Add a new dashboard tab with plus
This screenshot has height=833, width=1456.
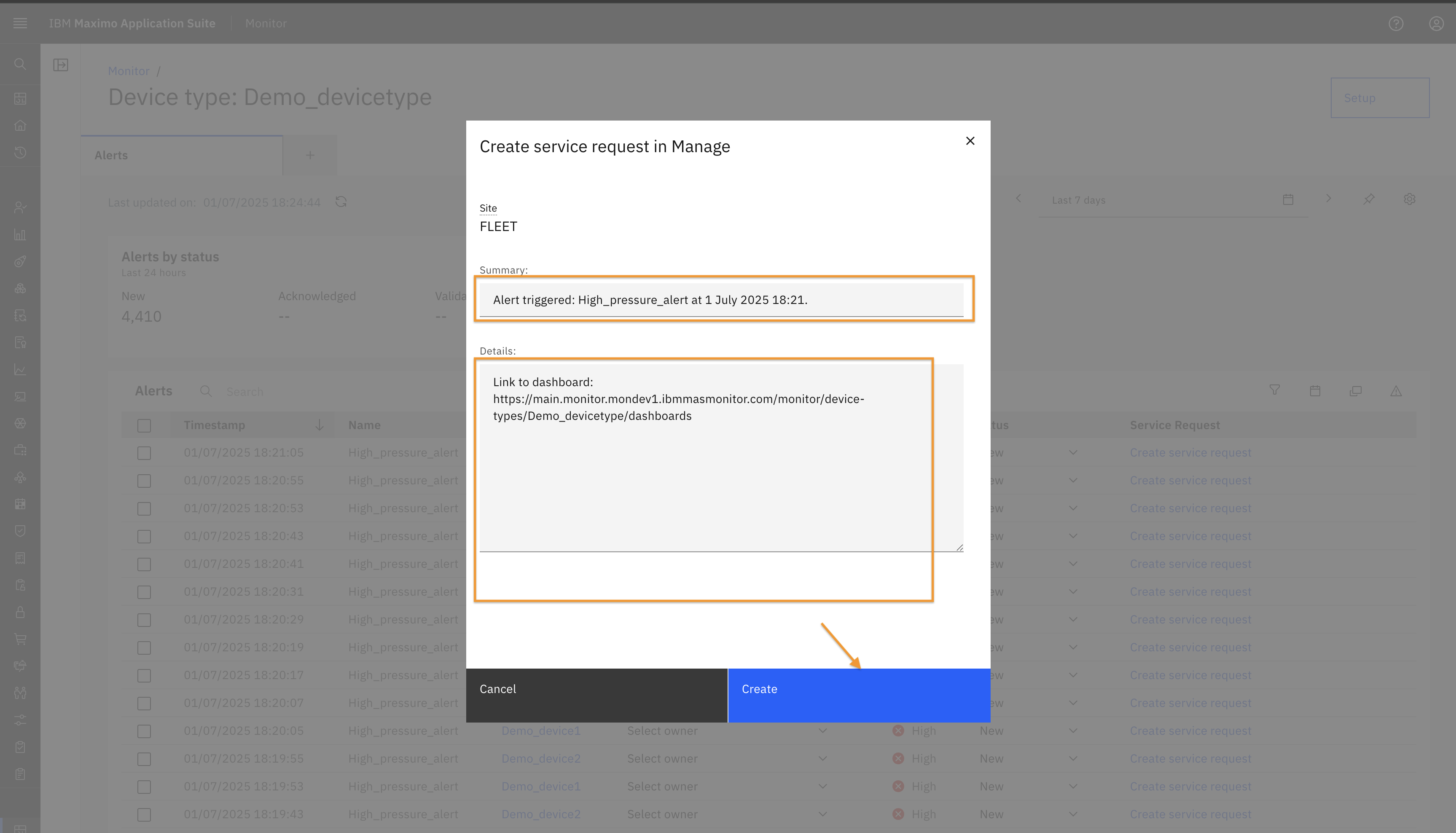[x=309, y=155]
